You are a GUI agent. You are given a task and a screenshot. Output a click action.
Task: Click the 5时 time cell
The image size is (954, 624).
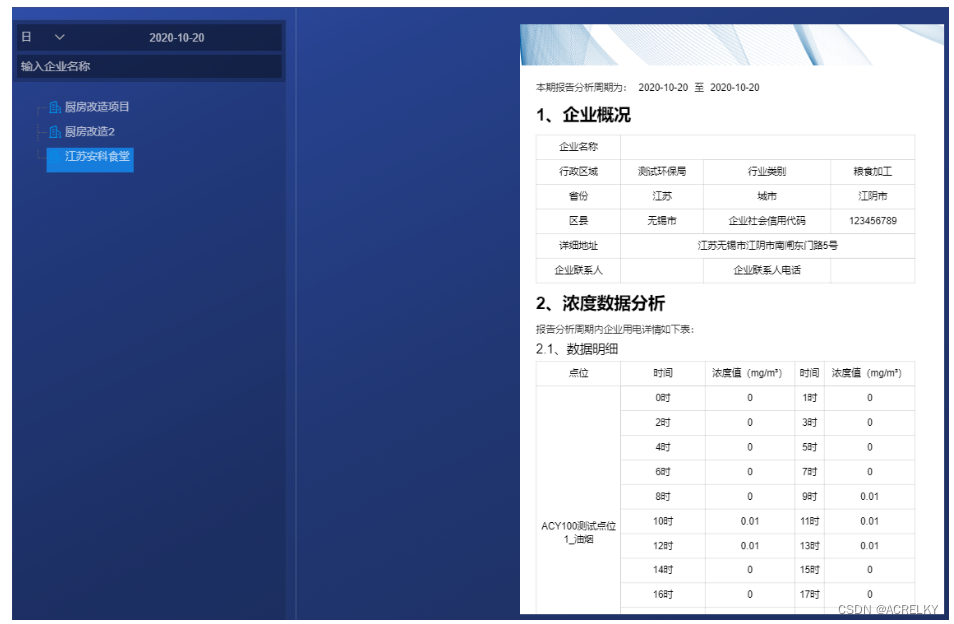(x=809, y=447)
